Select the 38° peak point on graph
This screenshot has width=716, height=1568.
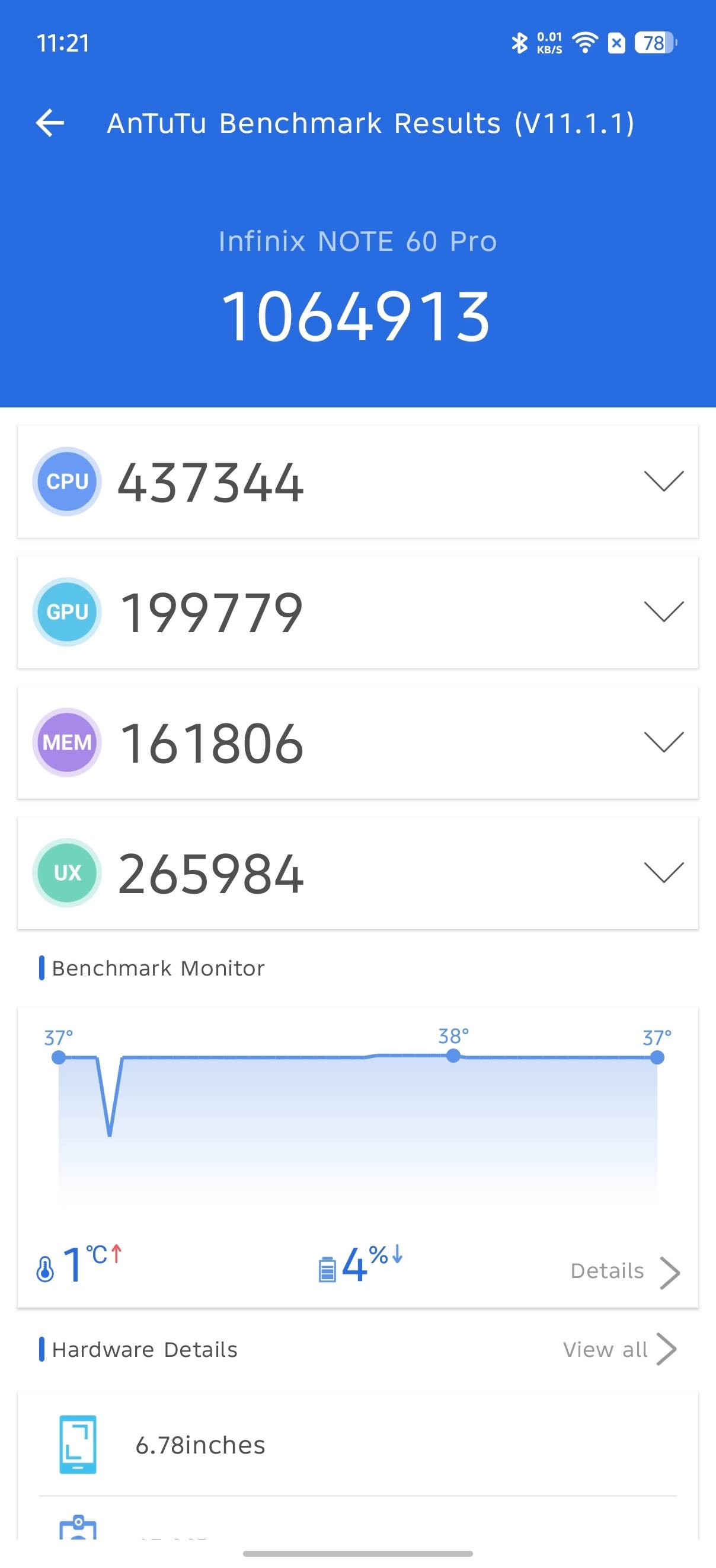(x=453, y=1056)
